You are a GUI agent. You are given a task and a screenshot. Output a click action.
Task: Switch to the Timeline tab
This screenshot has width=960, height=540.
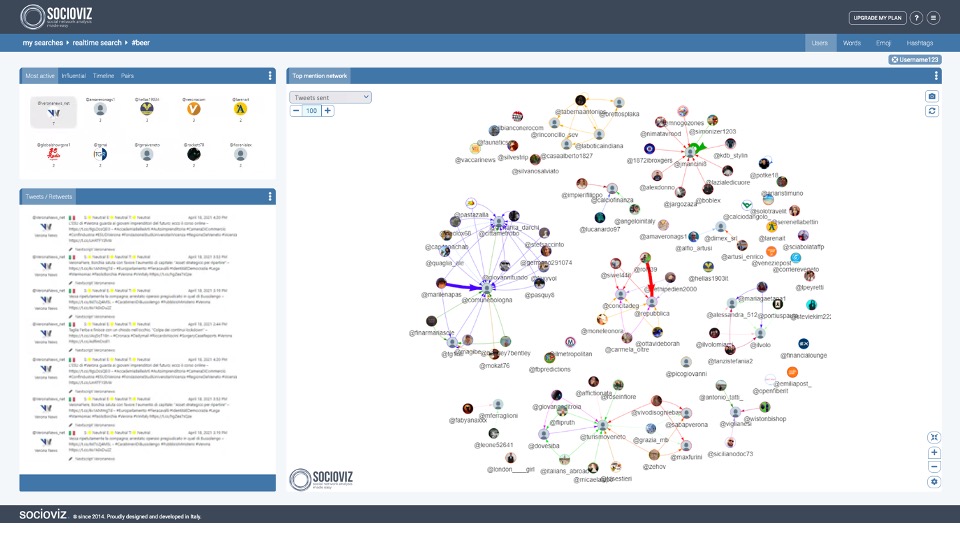click(x=103, y=76)
